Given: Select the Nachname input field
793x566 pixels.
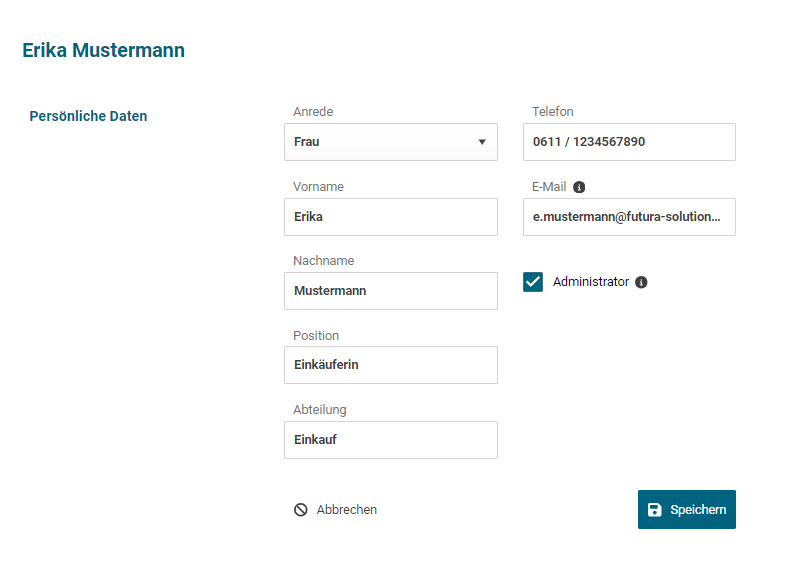Looking at the screenshot, I should click(390, 291).
